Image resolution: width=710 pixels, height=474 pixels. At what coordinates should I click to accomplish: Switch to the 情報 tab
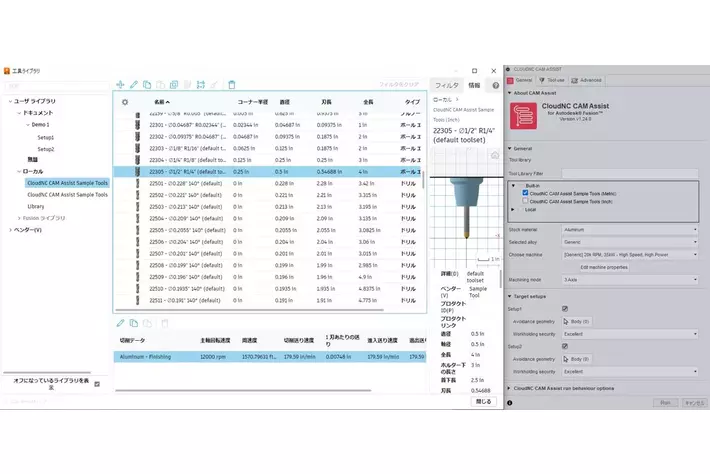(x=473, y=85)
